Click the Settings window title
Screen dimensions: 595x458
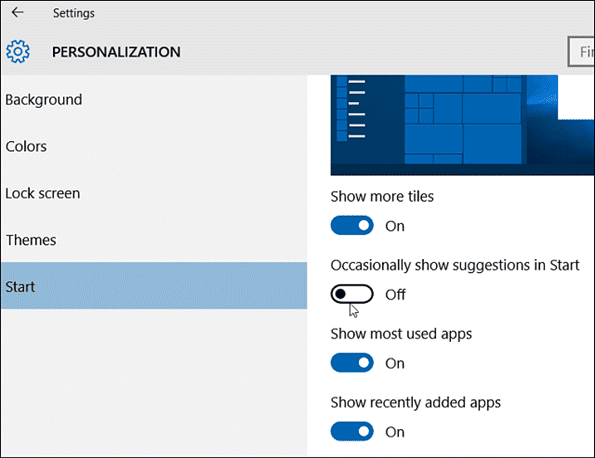point(74,13)
